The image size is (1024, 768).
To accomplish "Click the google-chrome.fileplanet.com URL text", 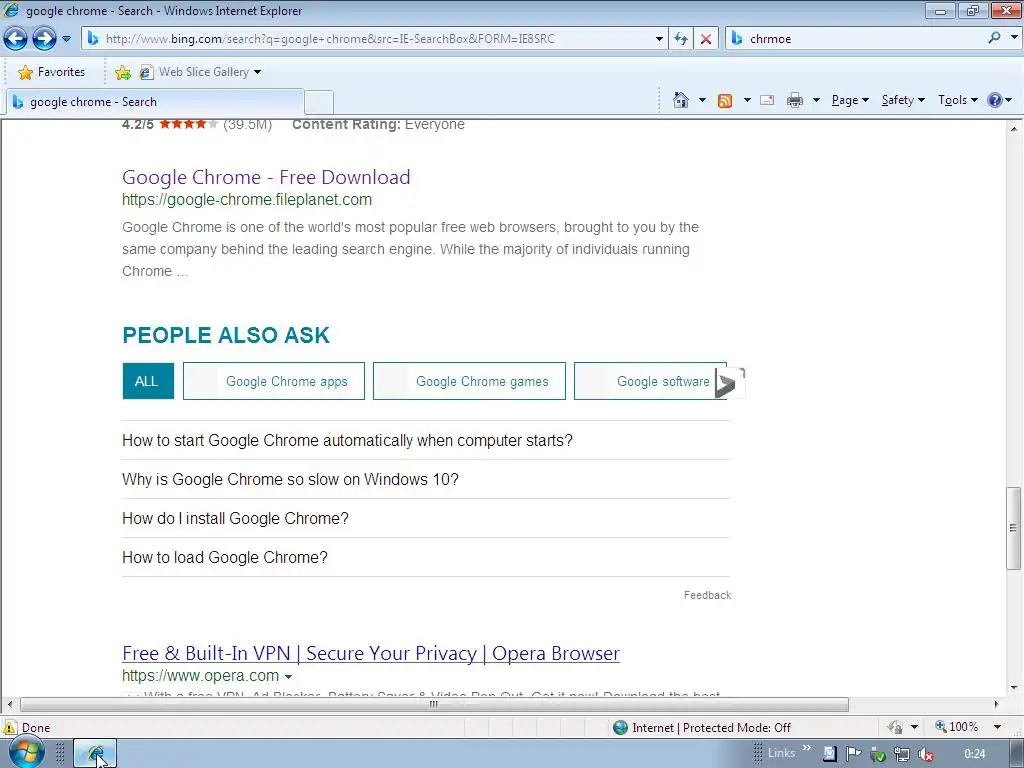I will click(247, 200).
